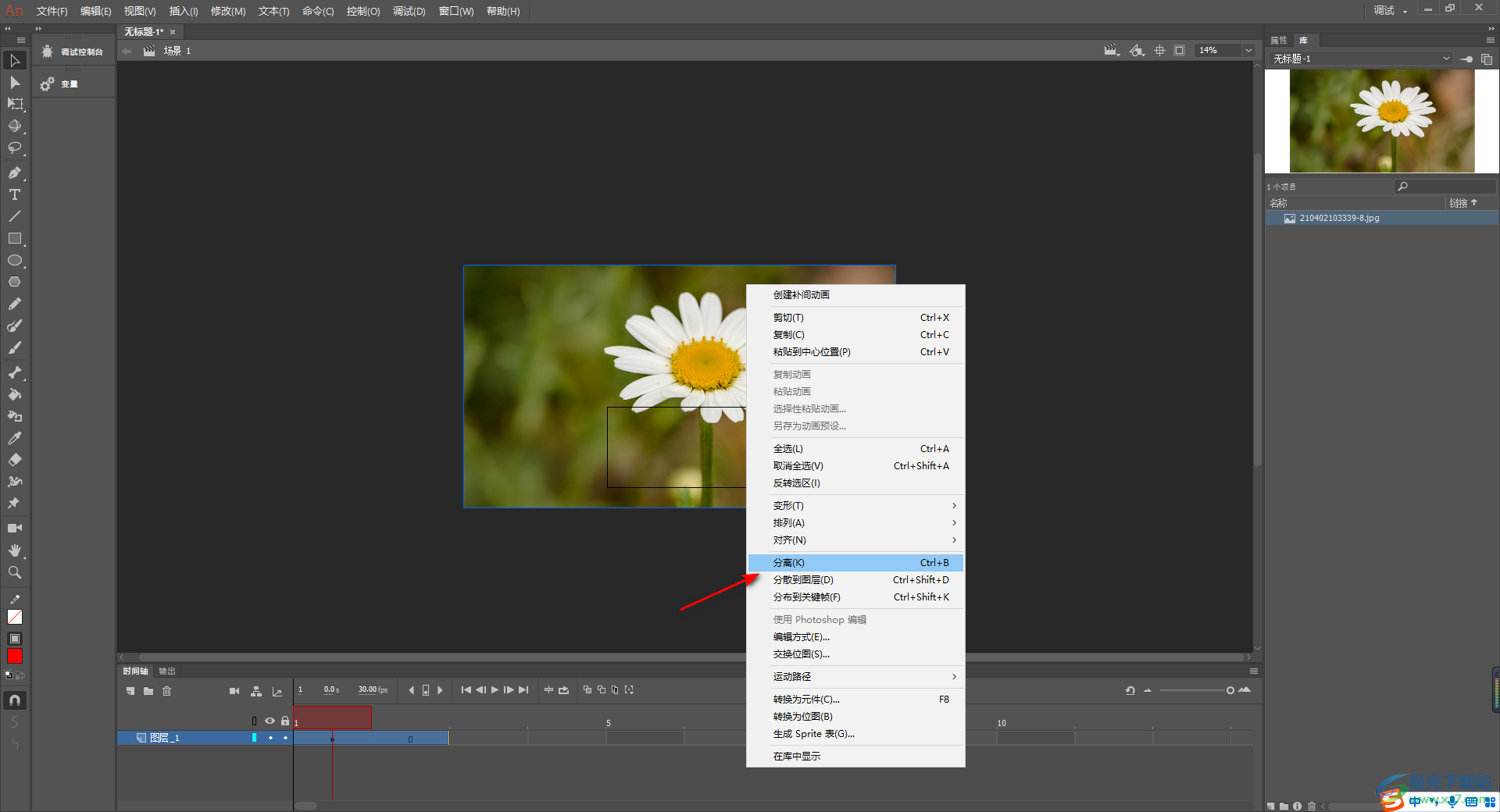The image size is (1500, 812).
Task: Click the stroke color swatch with slash
Action: [14, 617]
